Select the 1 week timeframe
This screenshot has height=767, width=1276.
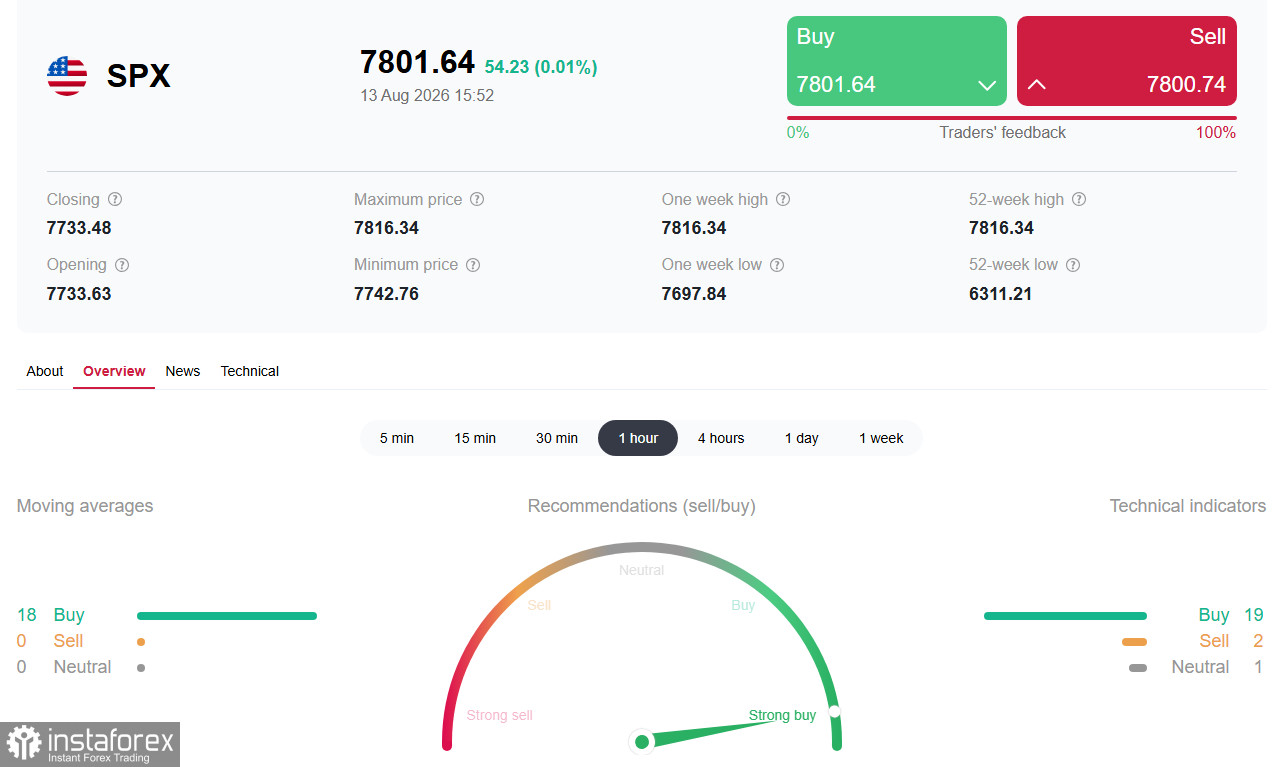(x=881, y=438)
